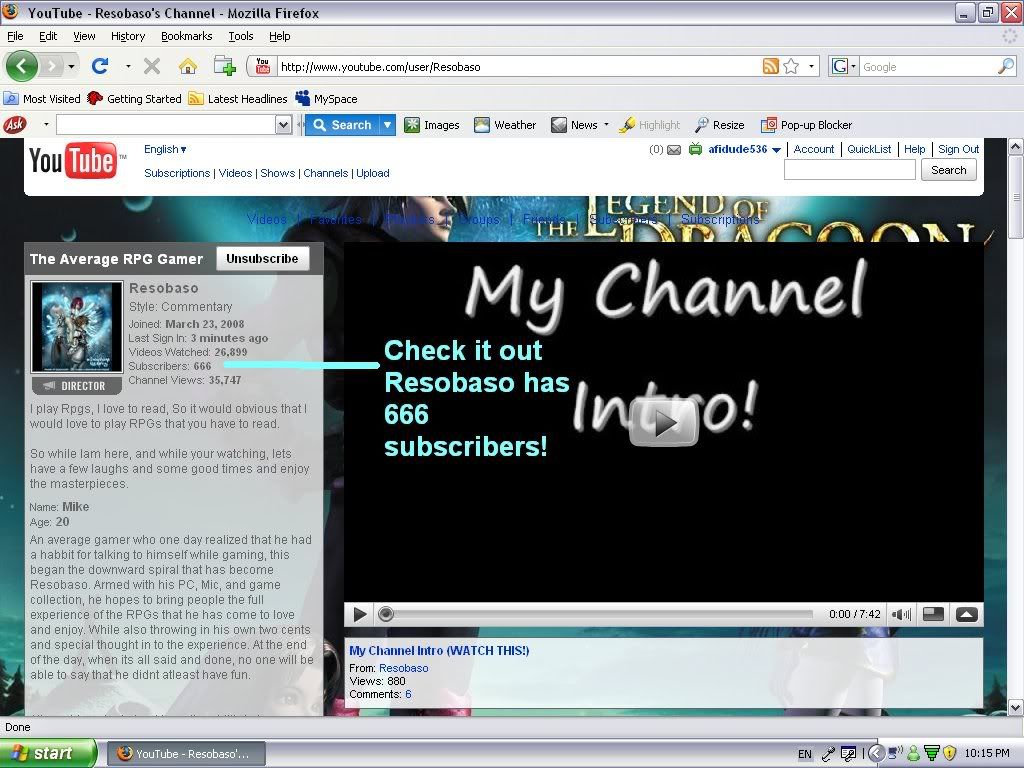Play the video from the control bar

pos(359,615)
